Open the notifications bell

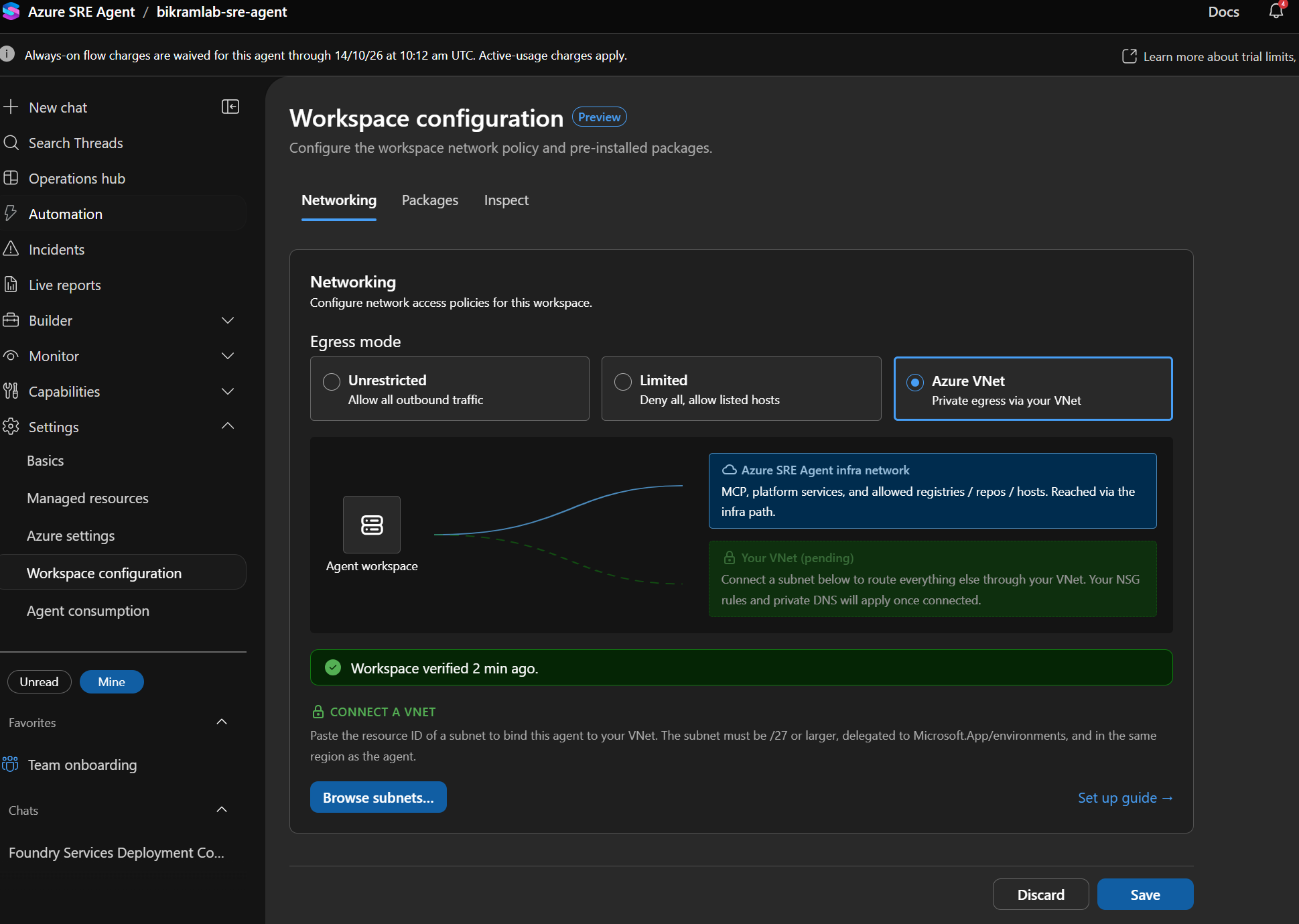pos(1276,11)
